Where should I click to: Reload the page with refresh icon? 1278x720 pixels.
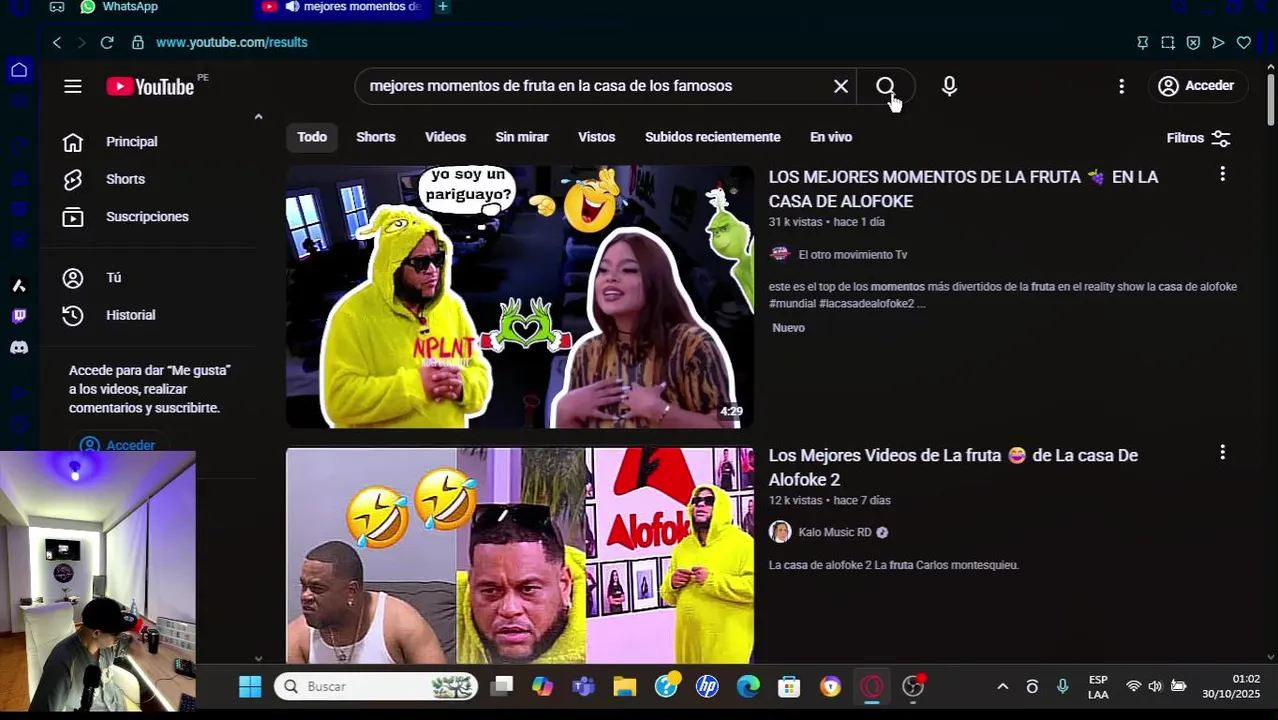(107, 42)
